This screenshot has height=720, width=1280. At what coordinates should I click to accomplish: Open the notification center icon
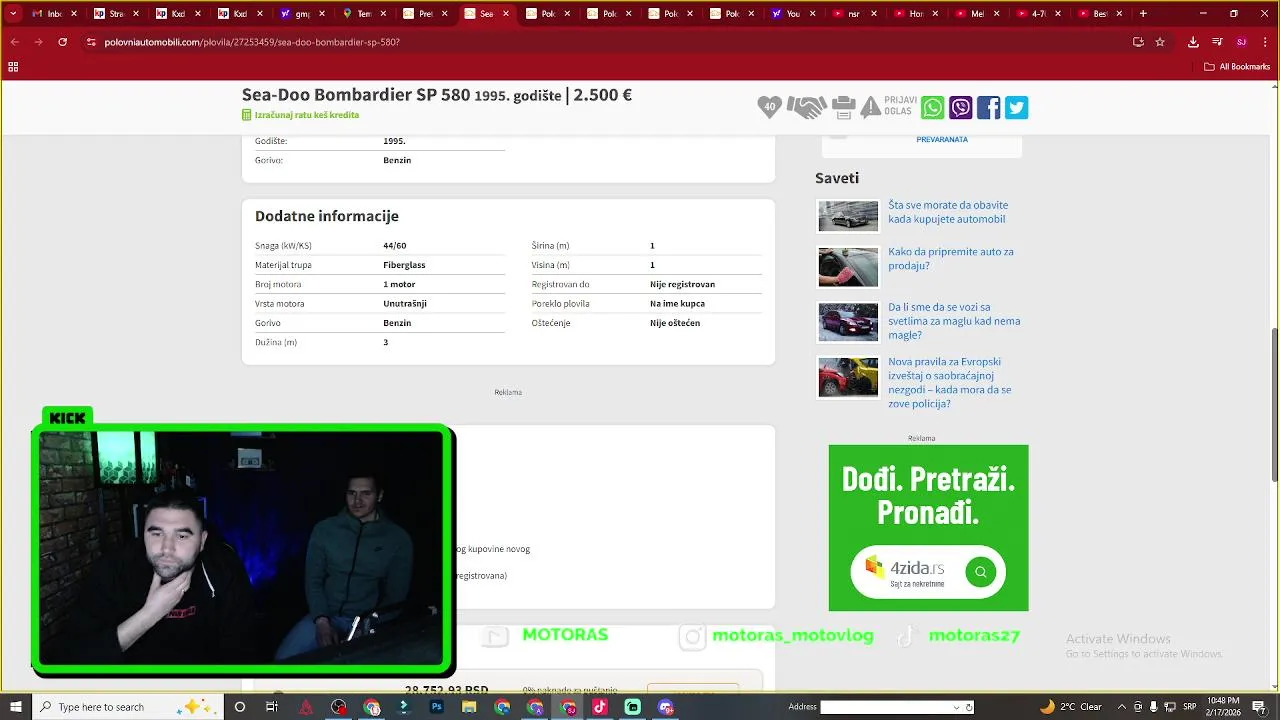click(x=1261, y=707)
